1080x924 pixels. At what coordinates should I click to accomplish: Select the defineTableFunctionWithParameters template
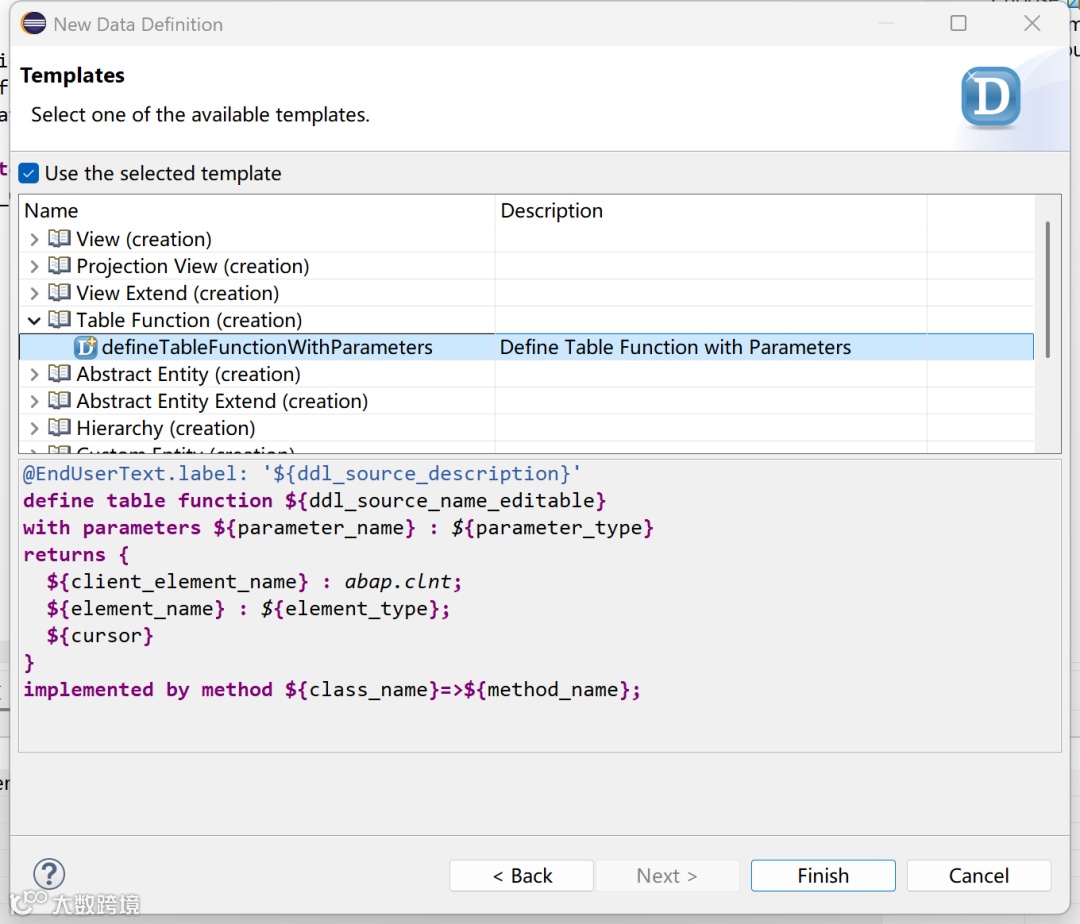pyautogui.click(x=267, y=347)
